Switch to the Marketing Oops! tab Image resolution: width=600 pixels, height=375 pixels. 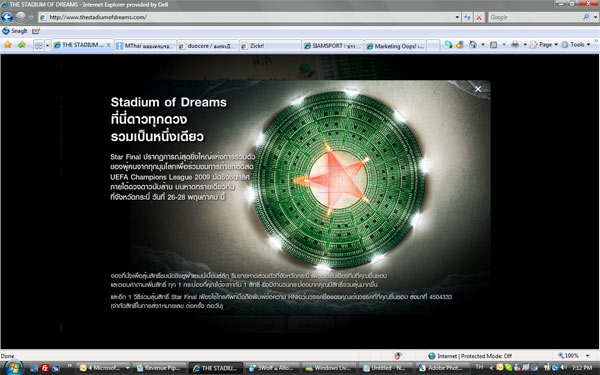click(x=395, y=46)
